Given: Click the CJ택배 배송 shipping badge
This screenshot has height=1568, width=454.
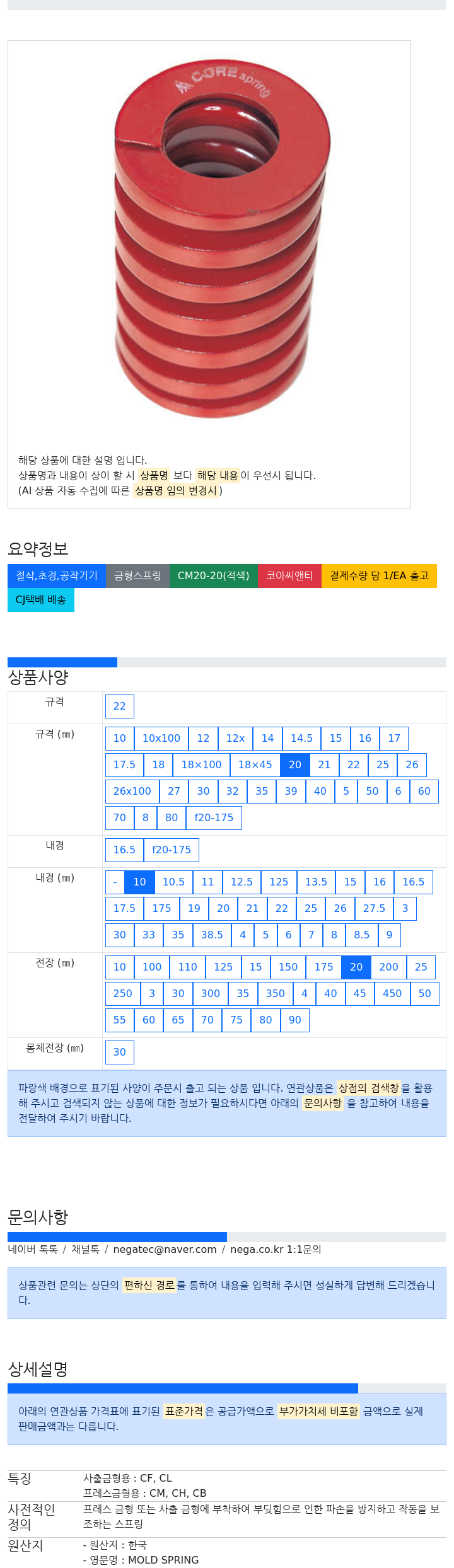Looking at the screenshot, I should (x=41, y=600).
